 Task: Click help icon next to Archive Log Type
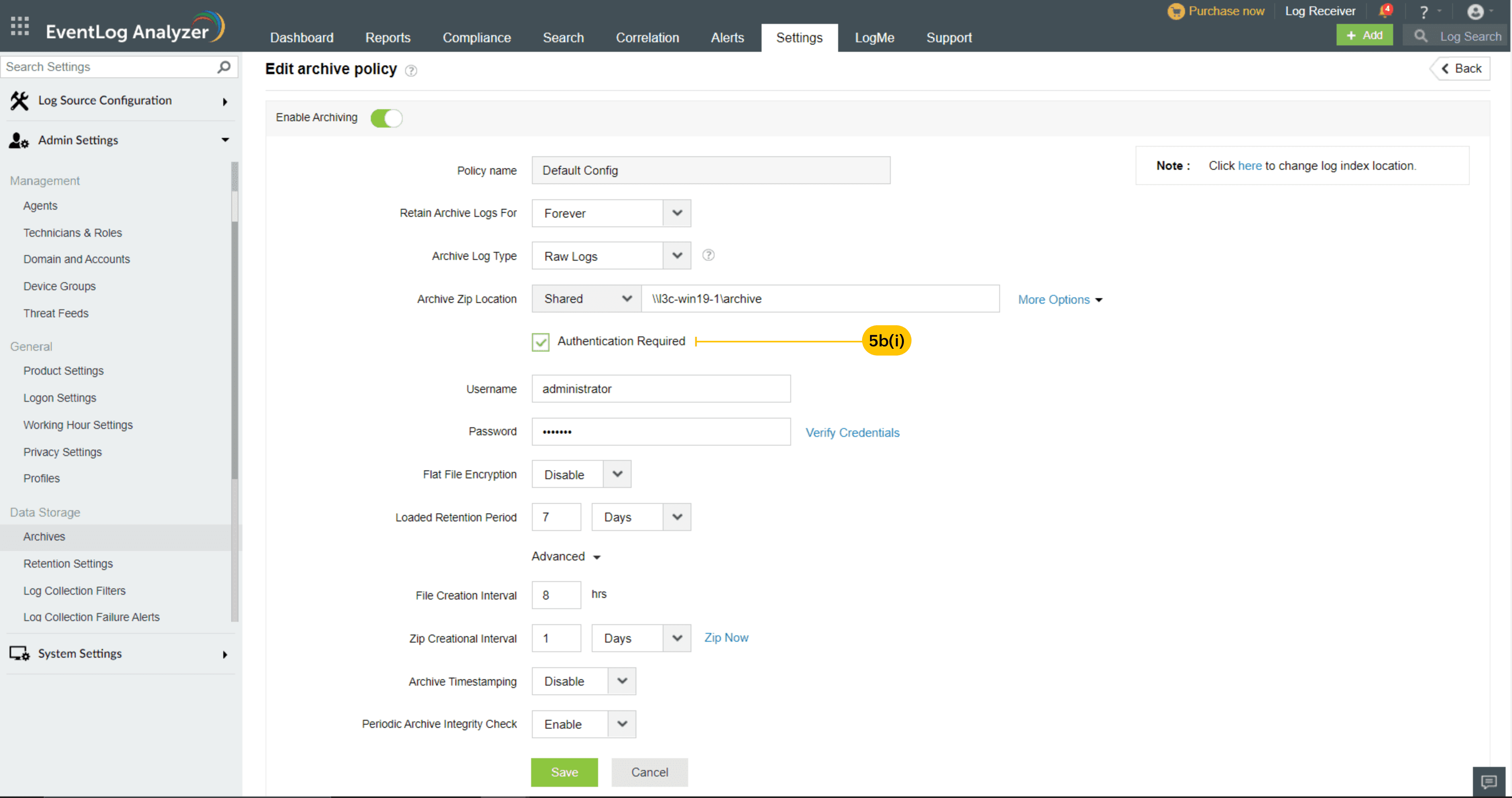point(708,255)
